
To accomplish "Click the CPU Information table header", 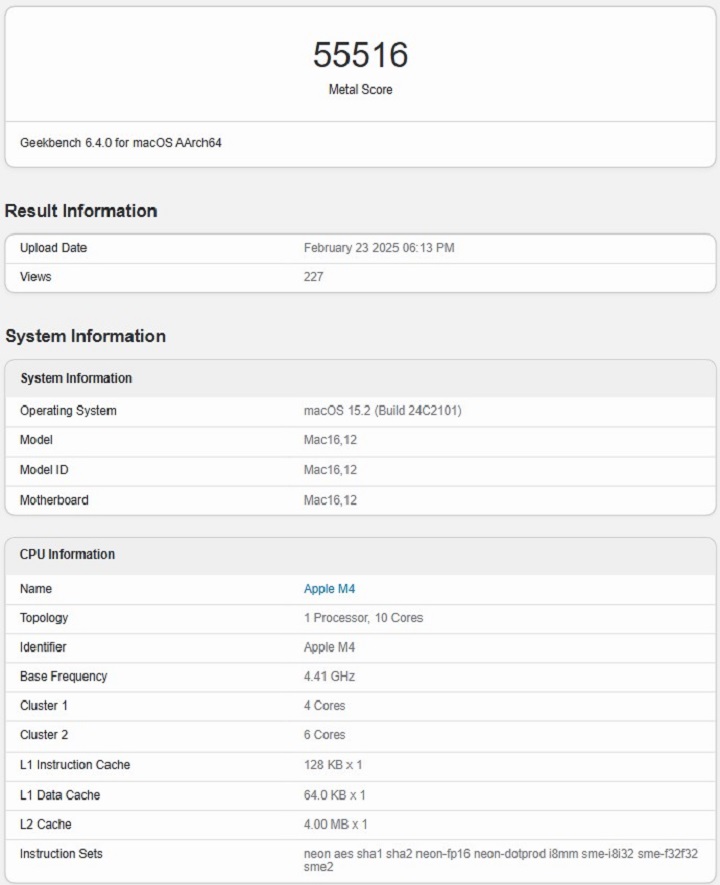I will pyautogui.click(x=67, y=554).
